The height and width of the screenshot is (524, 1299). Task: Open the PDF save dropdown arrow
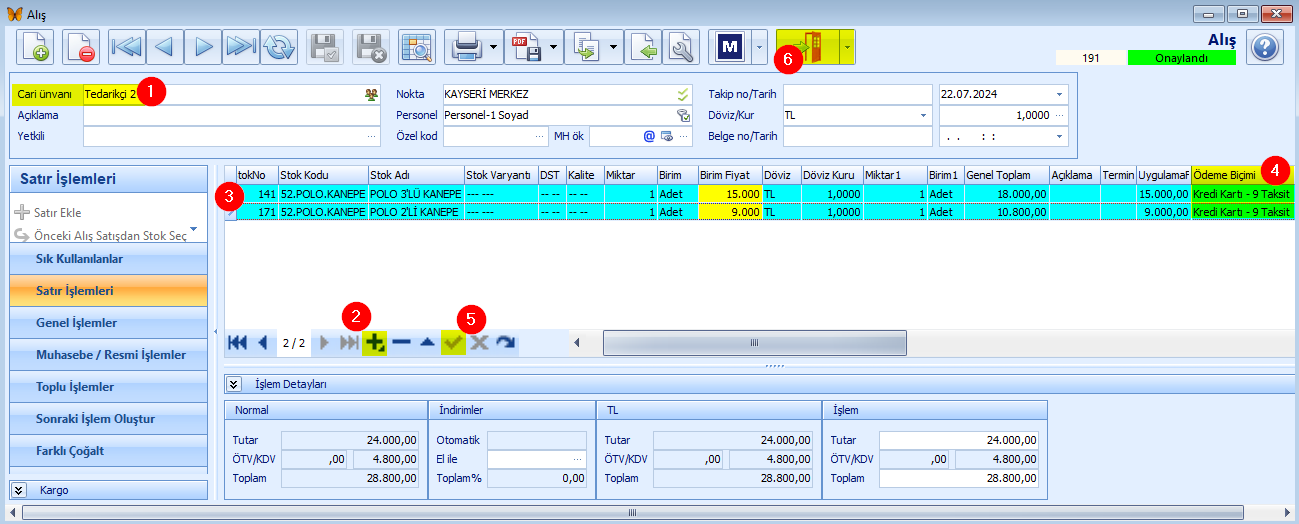pos(555,47)
